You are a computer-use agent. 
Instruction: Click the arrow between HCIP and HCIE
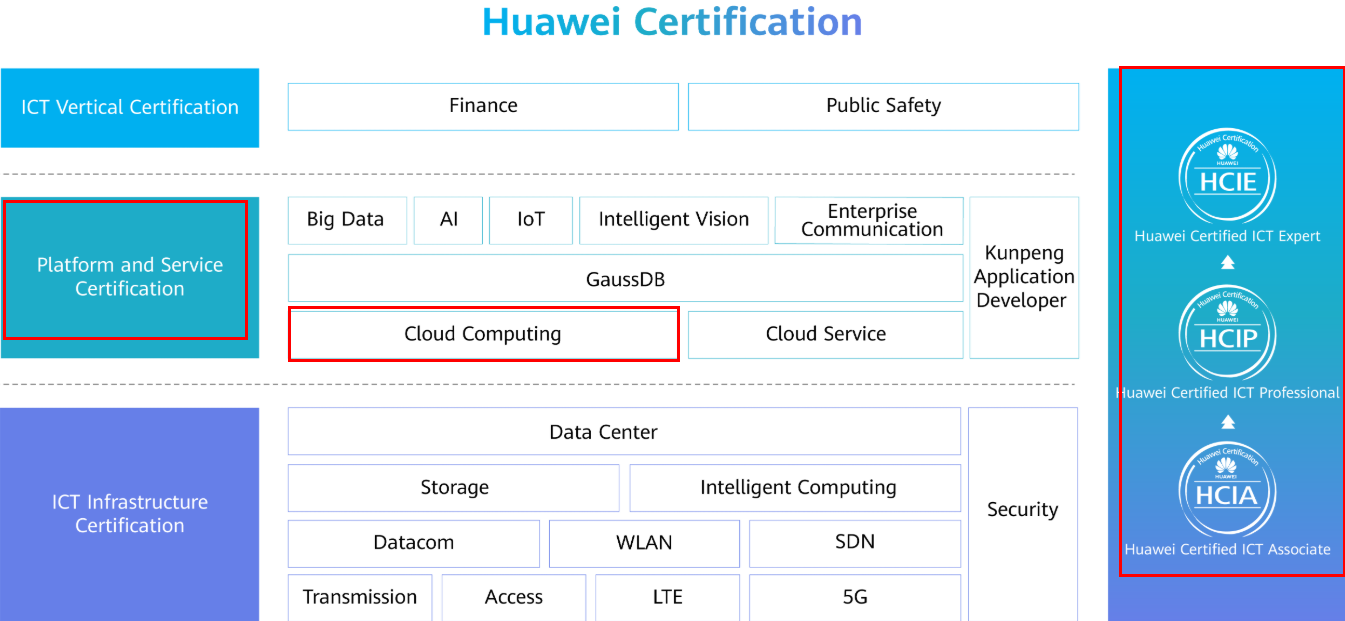pyautogui.click(x=1228, y=263)
